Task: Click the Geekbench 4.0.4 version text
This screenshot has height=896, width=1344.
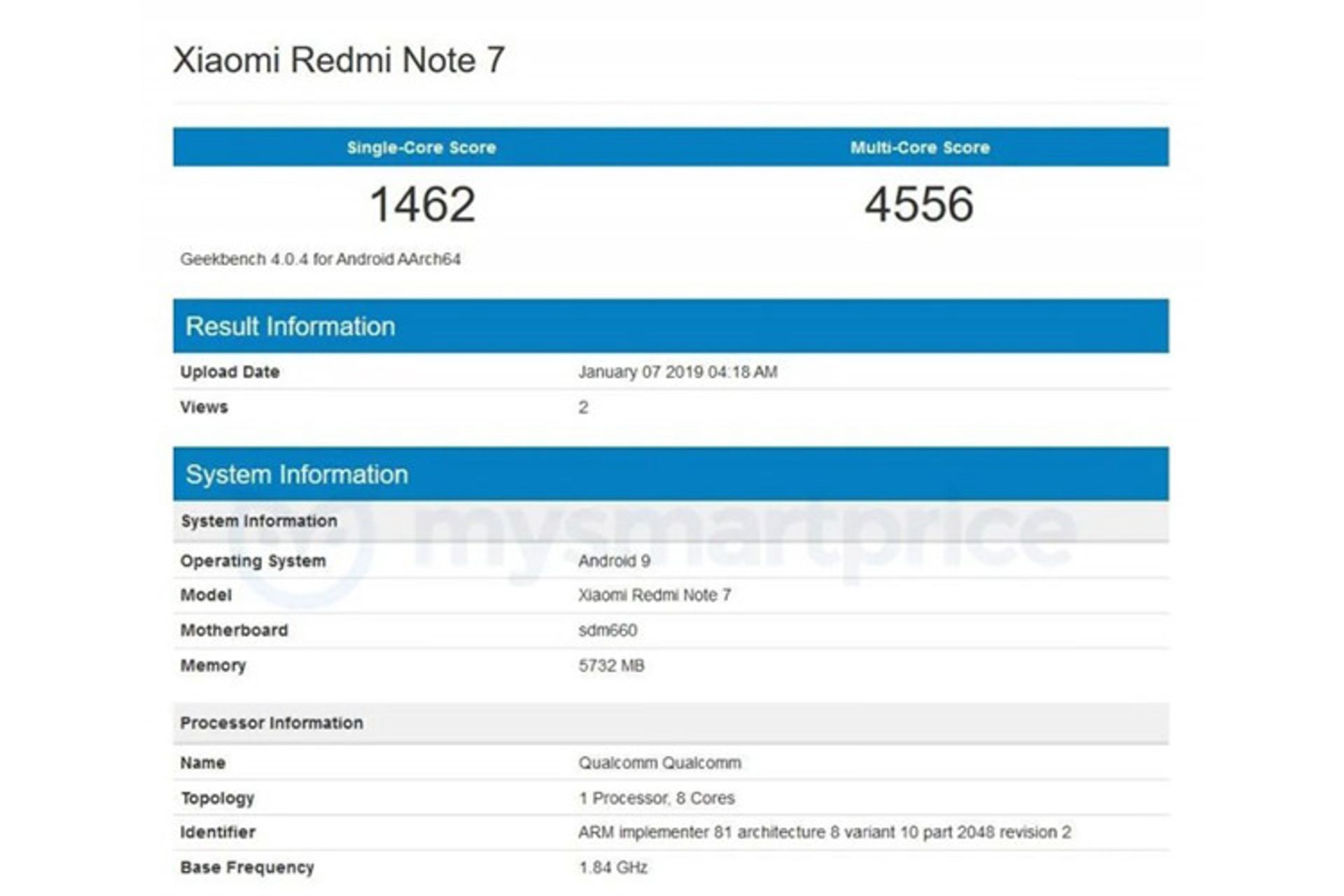Action: click(x=321, y=259)
